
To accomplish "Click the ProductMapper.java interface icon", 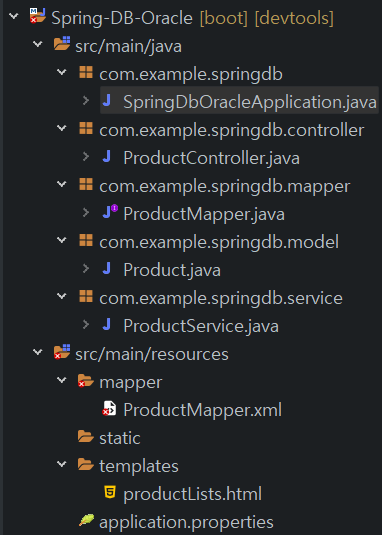I will click(110, 212).
